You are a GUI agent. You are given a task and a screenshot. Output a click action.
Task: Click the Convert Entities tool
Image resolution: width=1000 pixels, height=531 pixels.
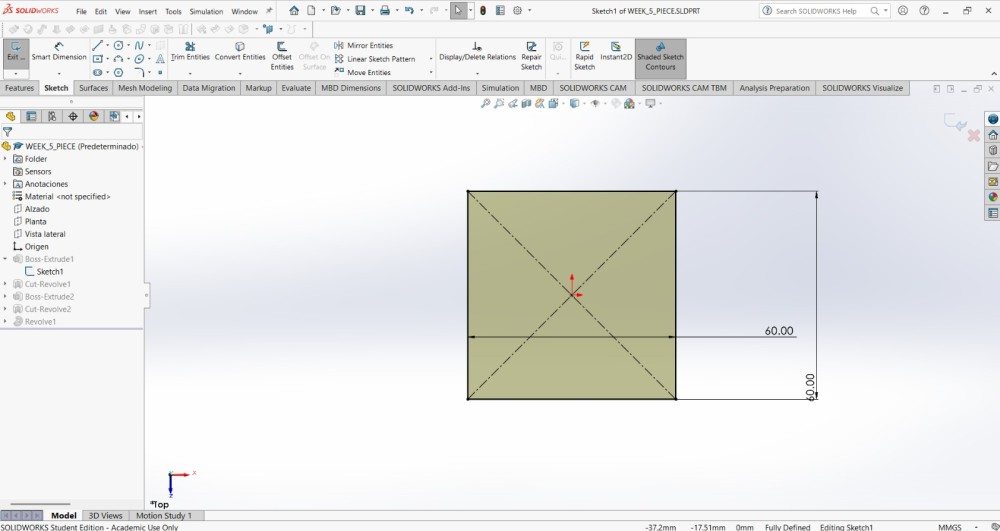click(240, 51)
